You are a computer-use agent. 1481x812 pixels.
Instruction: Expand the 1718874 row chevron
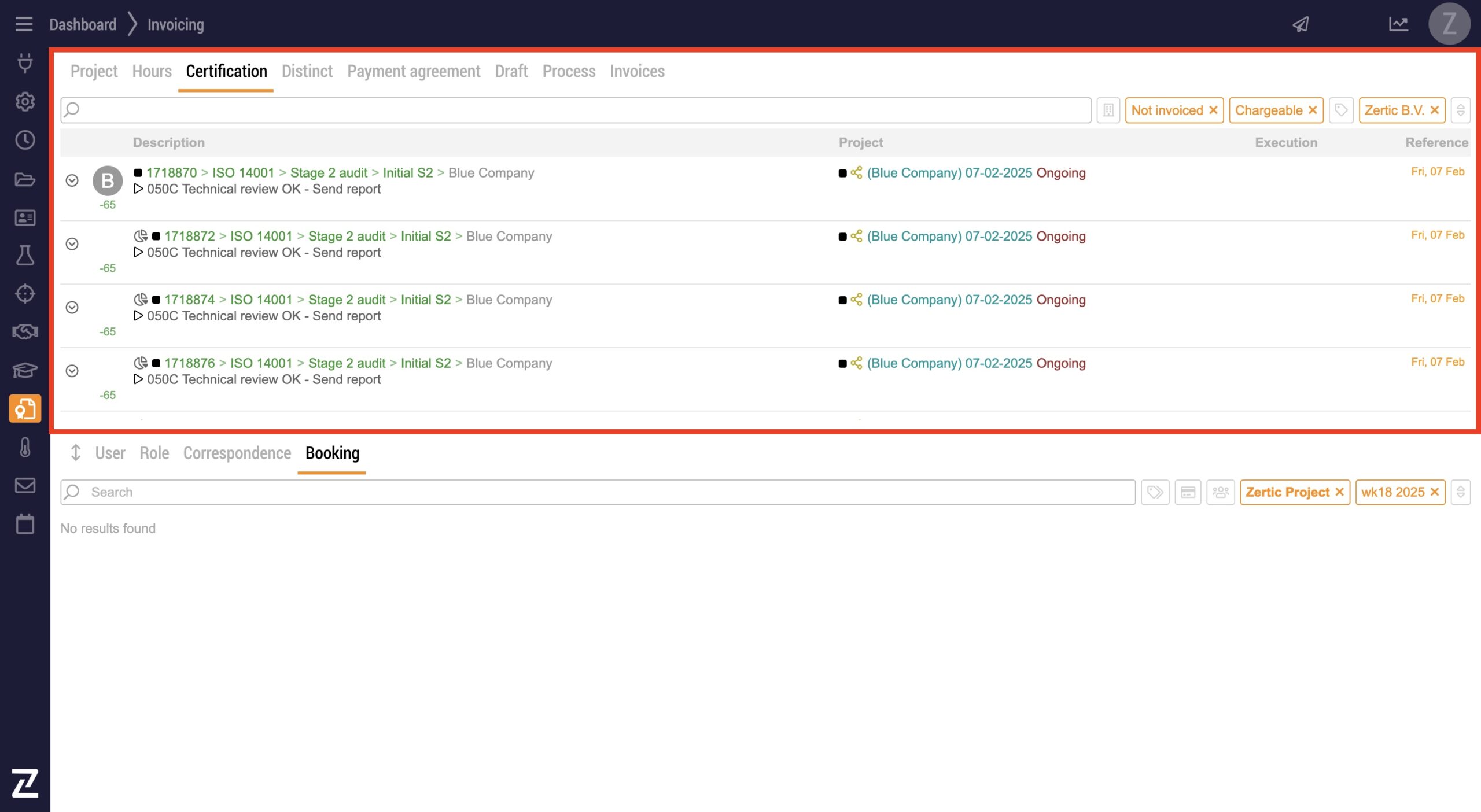pyautogui.click(x=72, y=307)
